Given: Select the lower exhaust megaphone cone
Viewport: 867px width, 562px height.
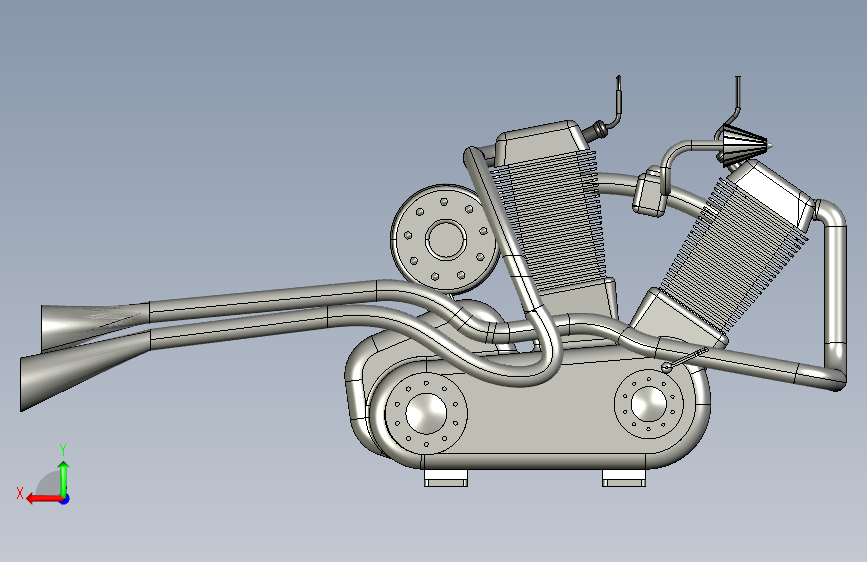Looking at the screenshot, I should click(x=86, y=371).
